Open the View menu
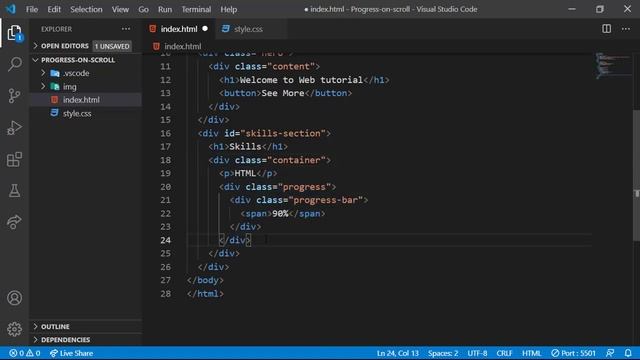The height and width of the screenshot is (360, 640). point(120,9)
